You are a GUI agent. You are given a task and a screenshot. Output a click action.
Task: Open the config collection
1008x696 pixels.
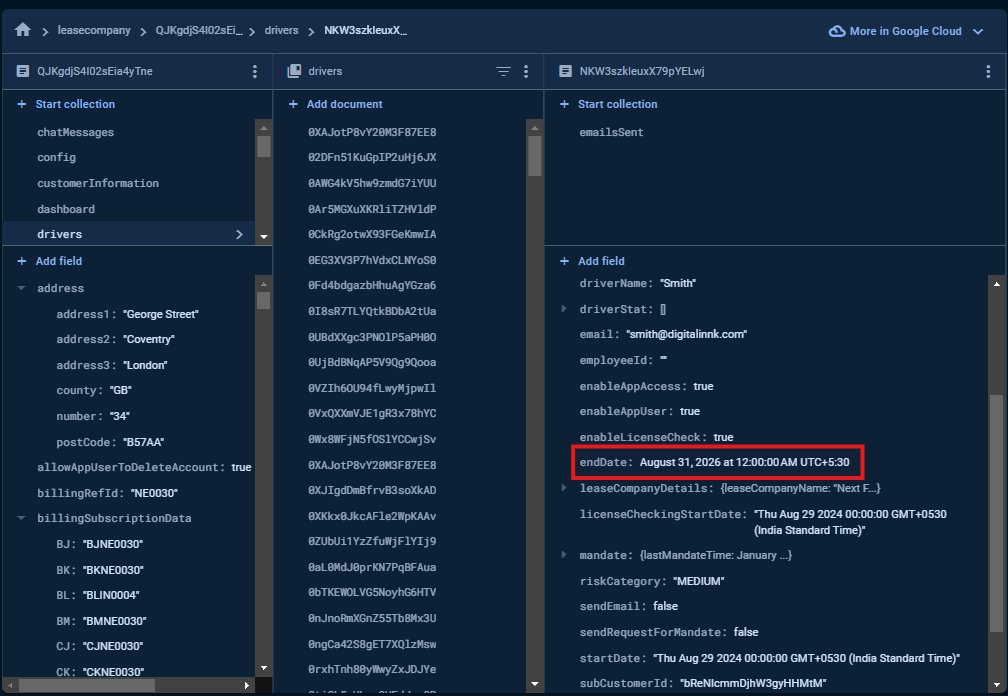pos(57,157)
